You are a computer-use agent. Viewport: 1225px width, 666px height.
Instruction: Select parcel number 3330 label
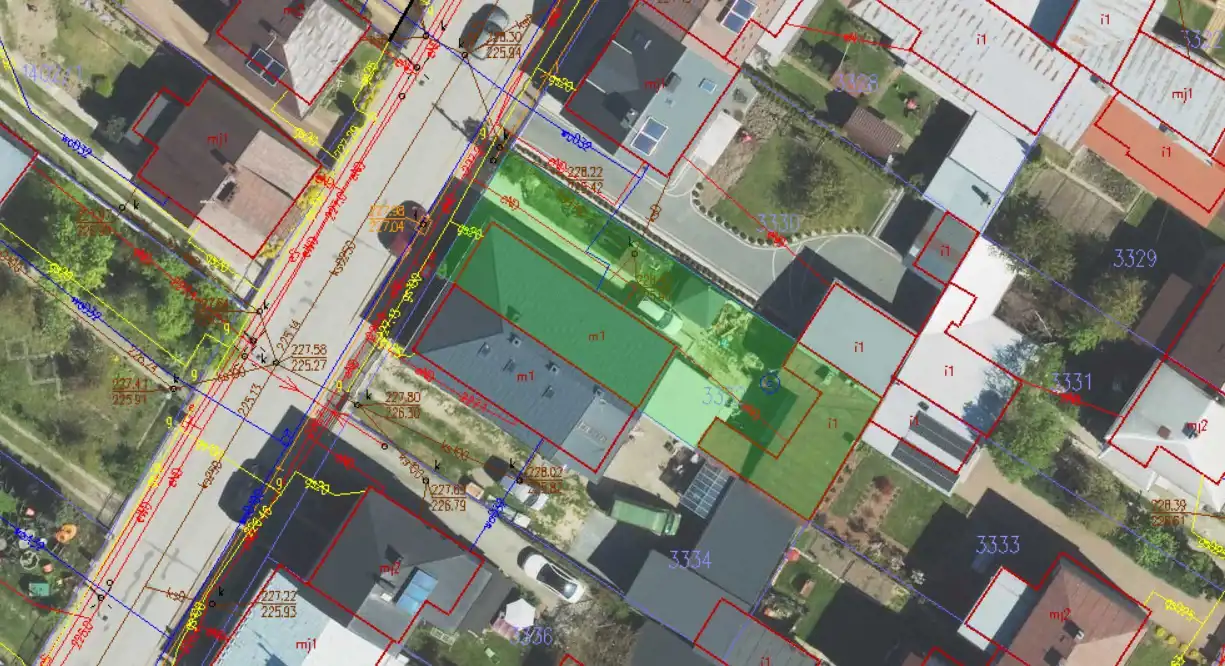click(778, 223)
